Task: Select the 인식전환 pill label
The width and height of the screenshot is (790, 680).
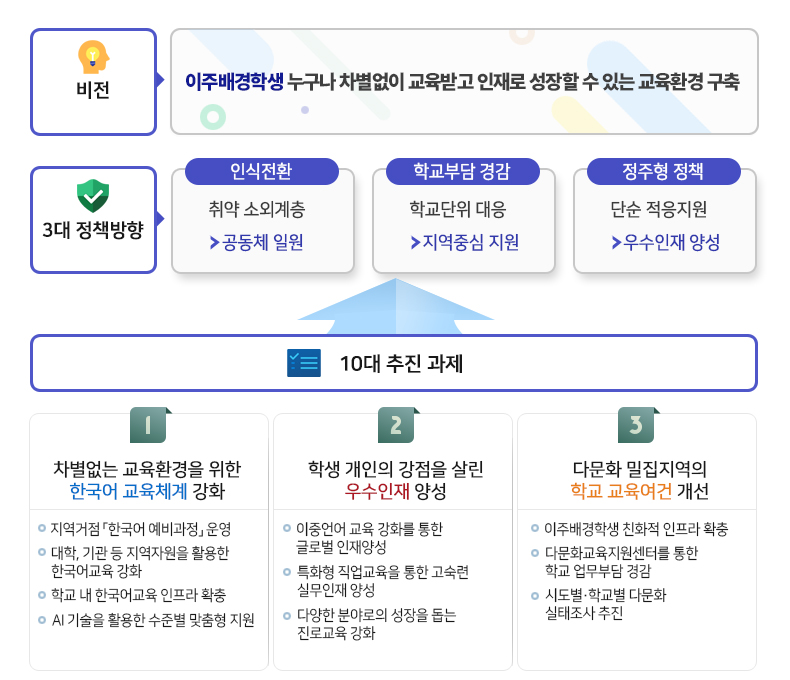Action: [x=261, y=171]
